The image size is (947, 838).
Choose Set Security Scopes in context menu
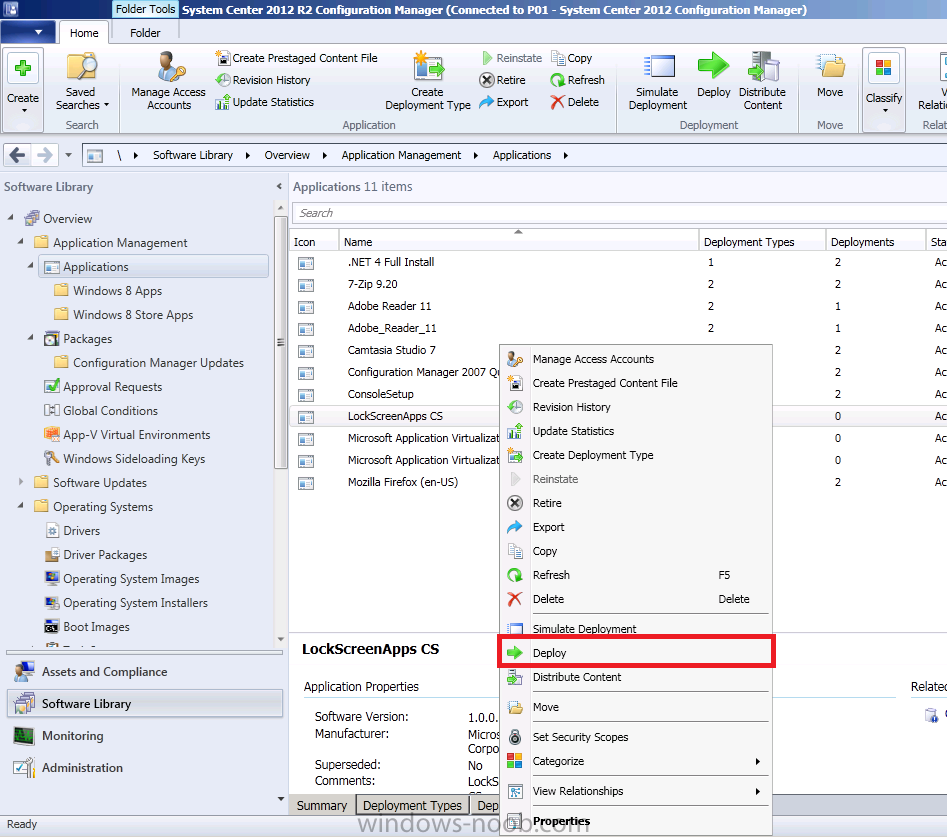coord(636,737)
